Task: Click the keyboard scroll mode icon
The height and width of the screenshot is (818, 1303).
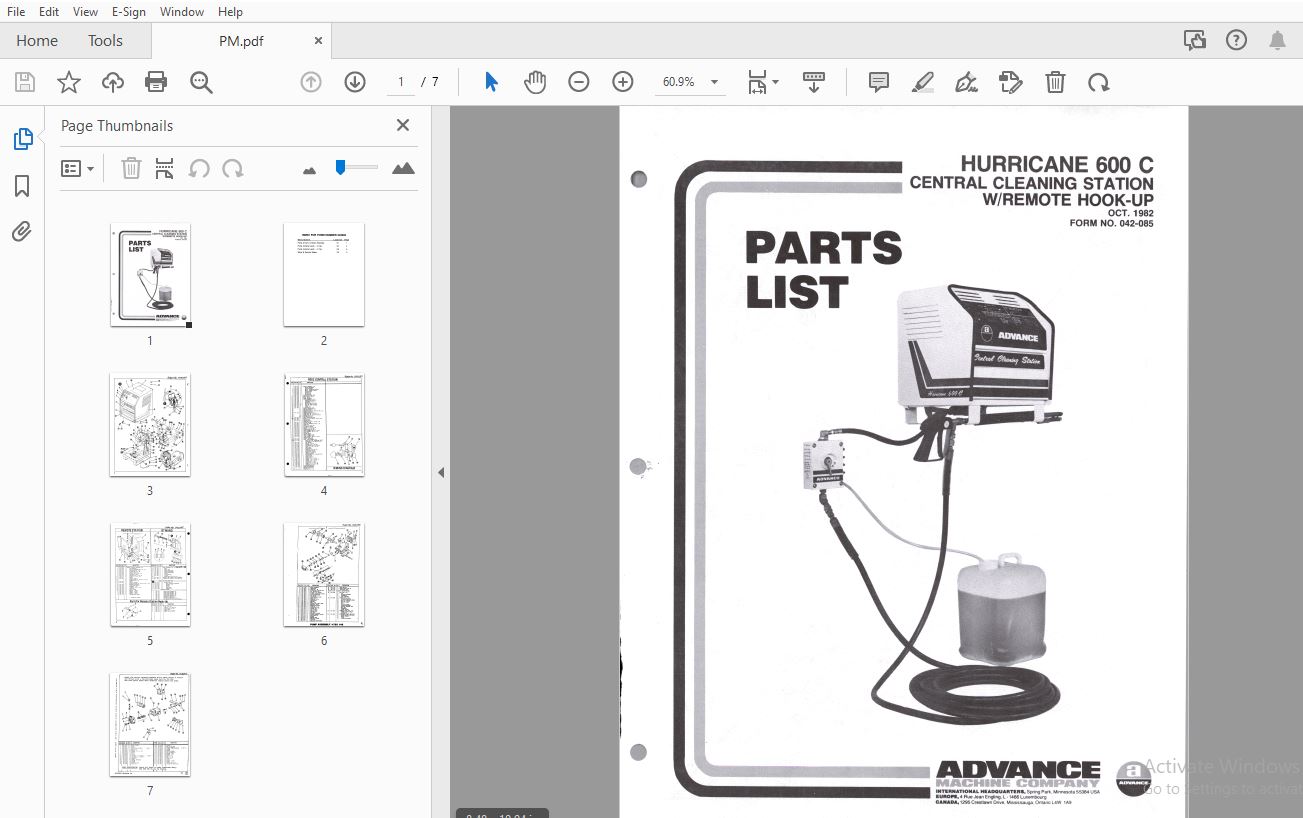Action: pyautogui.click(x=814, y=82)
